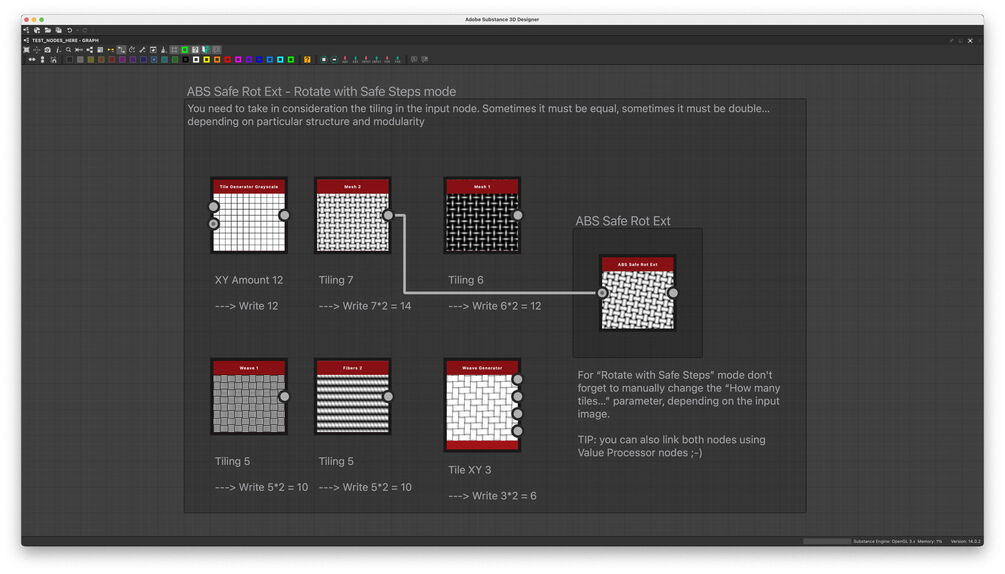This screenshot has height=574, width=1005.
Task: Click the yellow link arrows icon
Action: click(111, 49)
